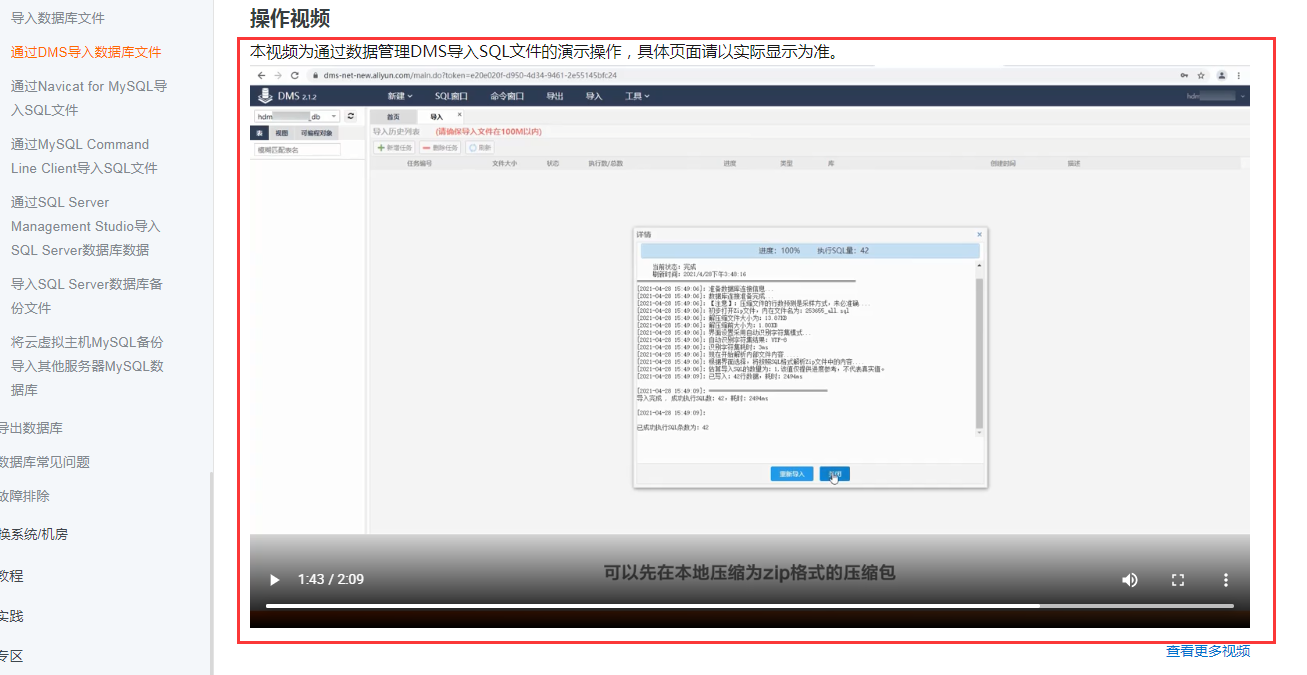1307x675 pixels.
Task: Open 导入数据库文件 in the sidebar
Action: click(58, 18)
